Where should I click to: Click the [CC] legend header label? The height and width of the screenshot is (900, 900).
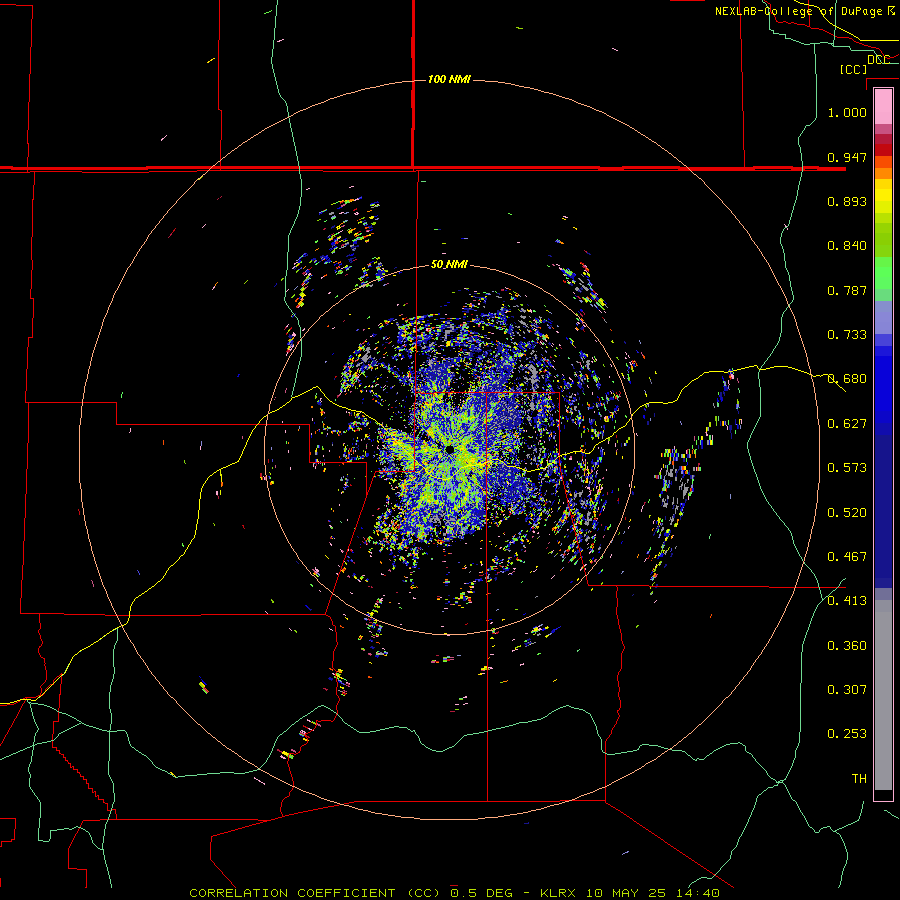pyautogui.click(x=853, y=69)
